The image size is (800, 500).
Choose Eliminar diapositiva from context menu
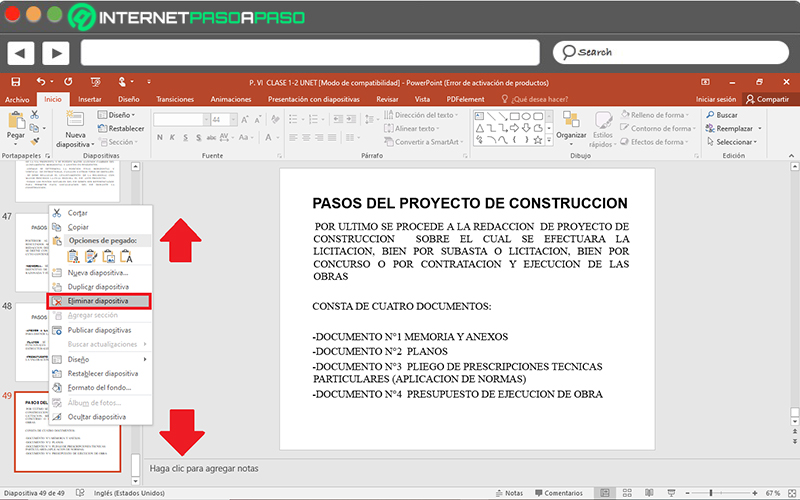click(x=100, y=300)
